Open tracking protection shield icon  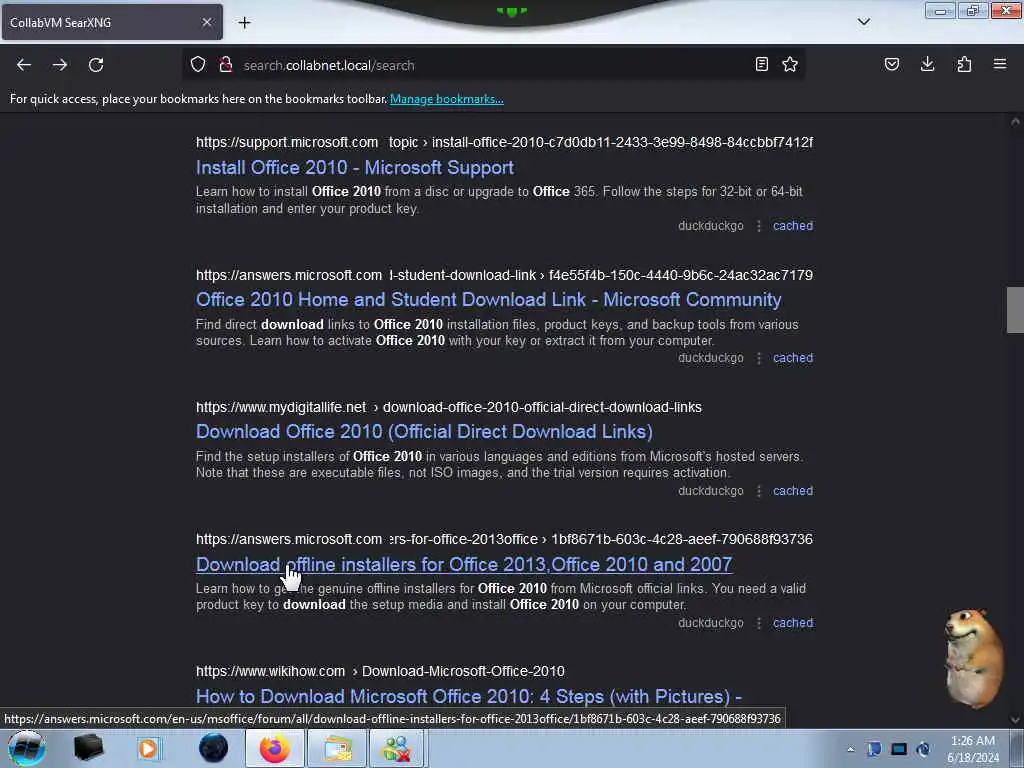click(198, 65)
